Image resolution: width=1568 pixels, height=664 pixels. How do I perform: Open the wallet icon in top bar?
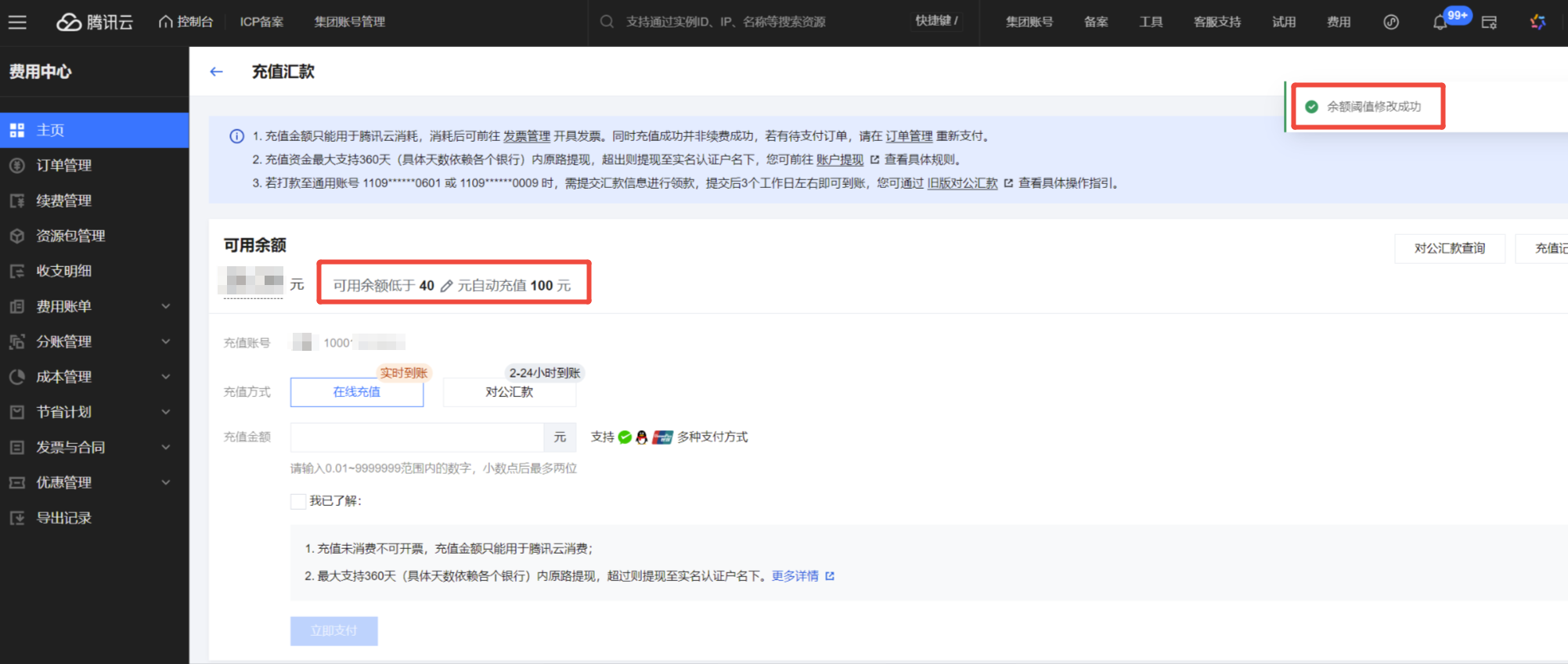pyautogui.click(x=1489, y=22)
